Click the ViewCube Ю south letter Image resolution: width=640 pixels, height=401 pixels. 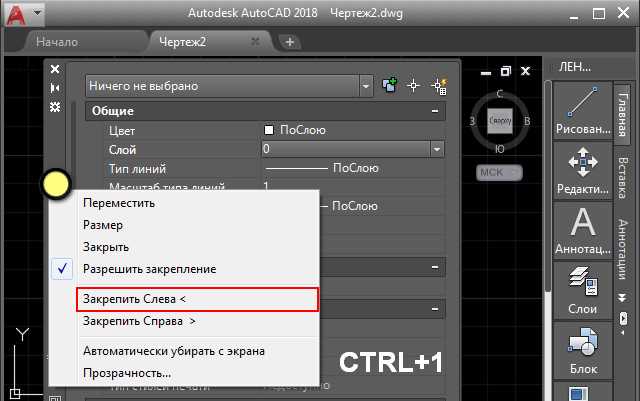point(500,149)
